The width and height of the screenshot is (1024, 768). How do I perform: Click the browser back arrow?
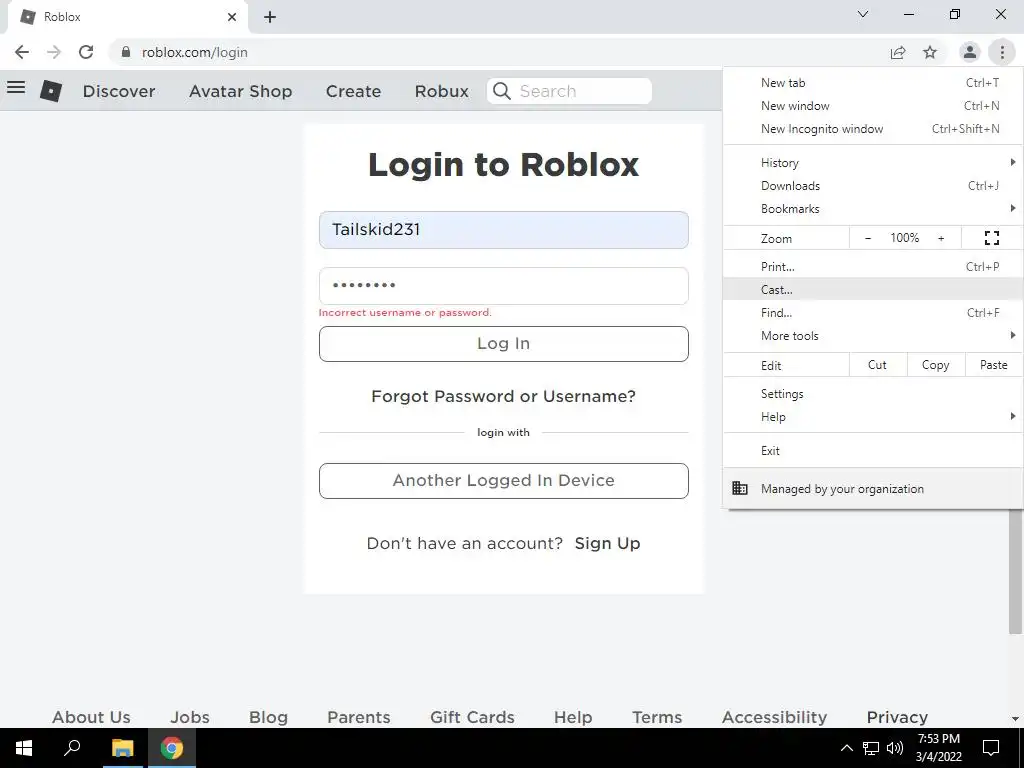pyautogui.click(x=22, y=52)
